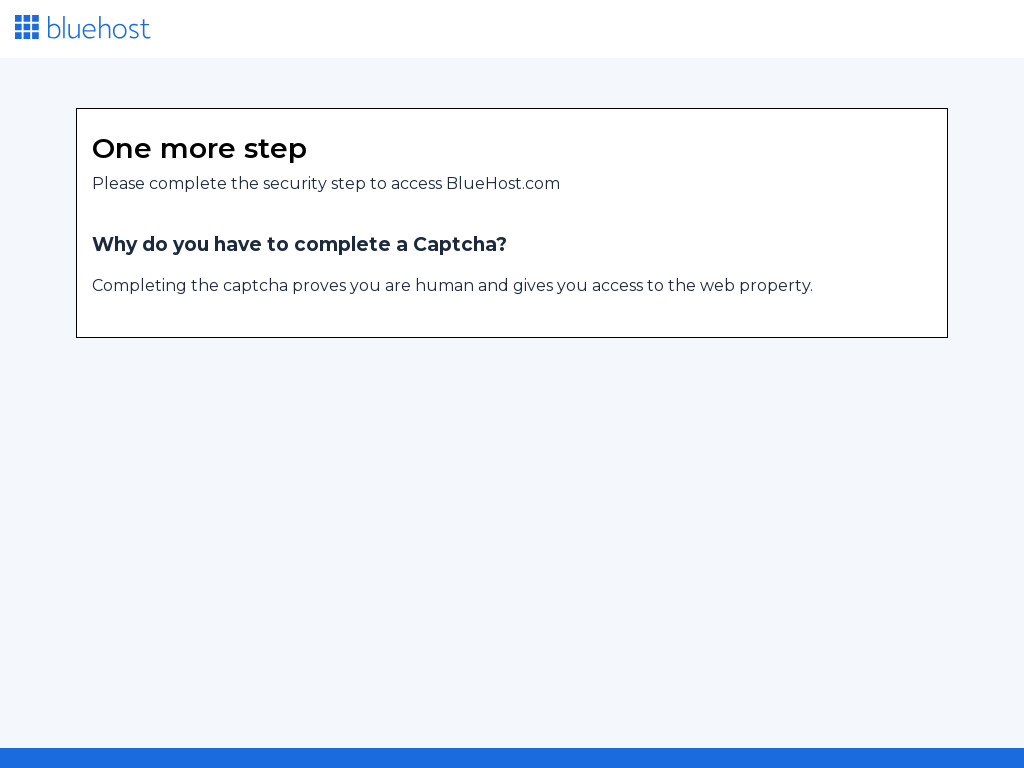Click the word "step" in the main heading
The width and height of the screenshot is (1024, 768).
click(275, 149)
